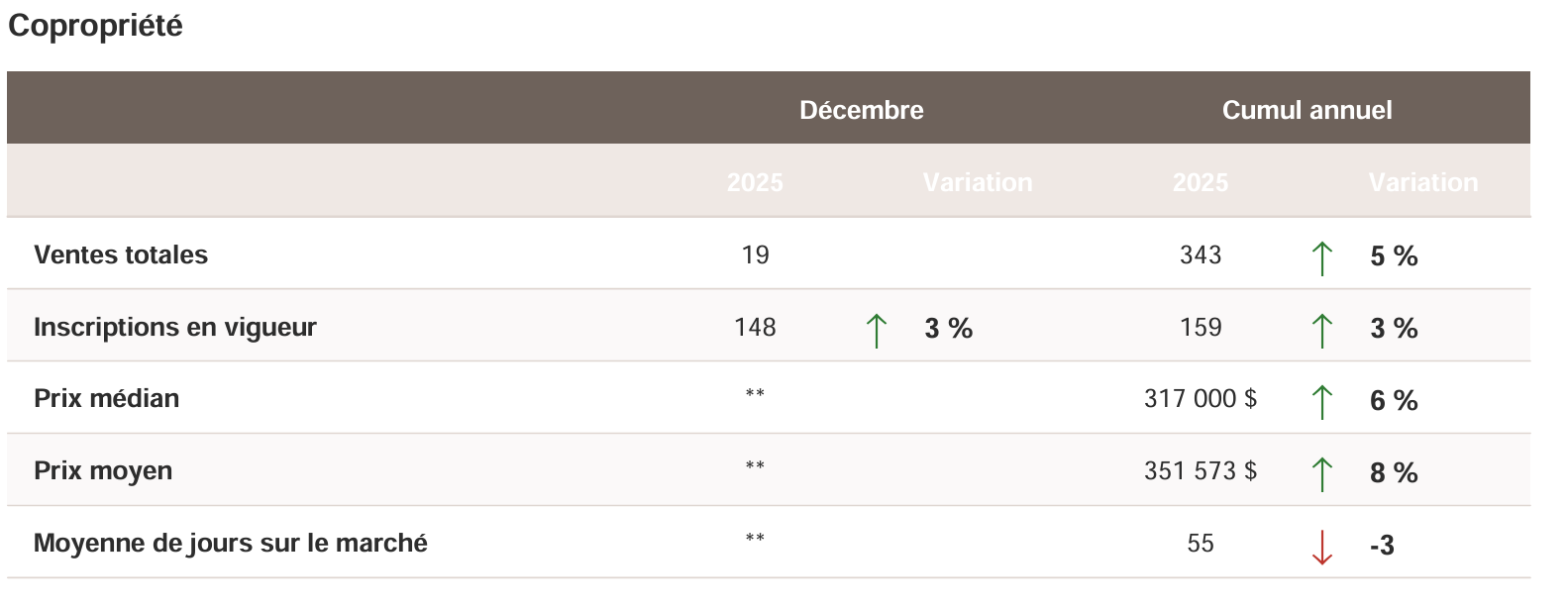Click the green up arrow beside 8 %
The height and width of the screenshot is (609, 1568).
(1321, 474)
